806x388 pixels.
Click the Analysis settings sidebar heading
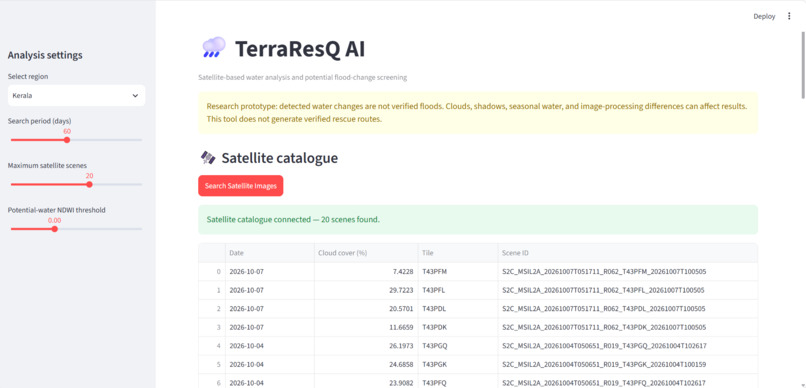tap(45, 55)
